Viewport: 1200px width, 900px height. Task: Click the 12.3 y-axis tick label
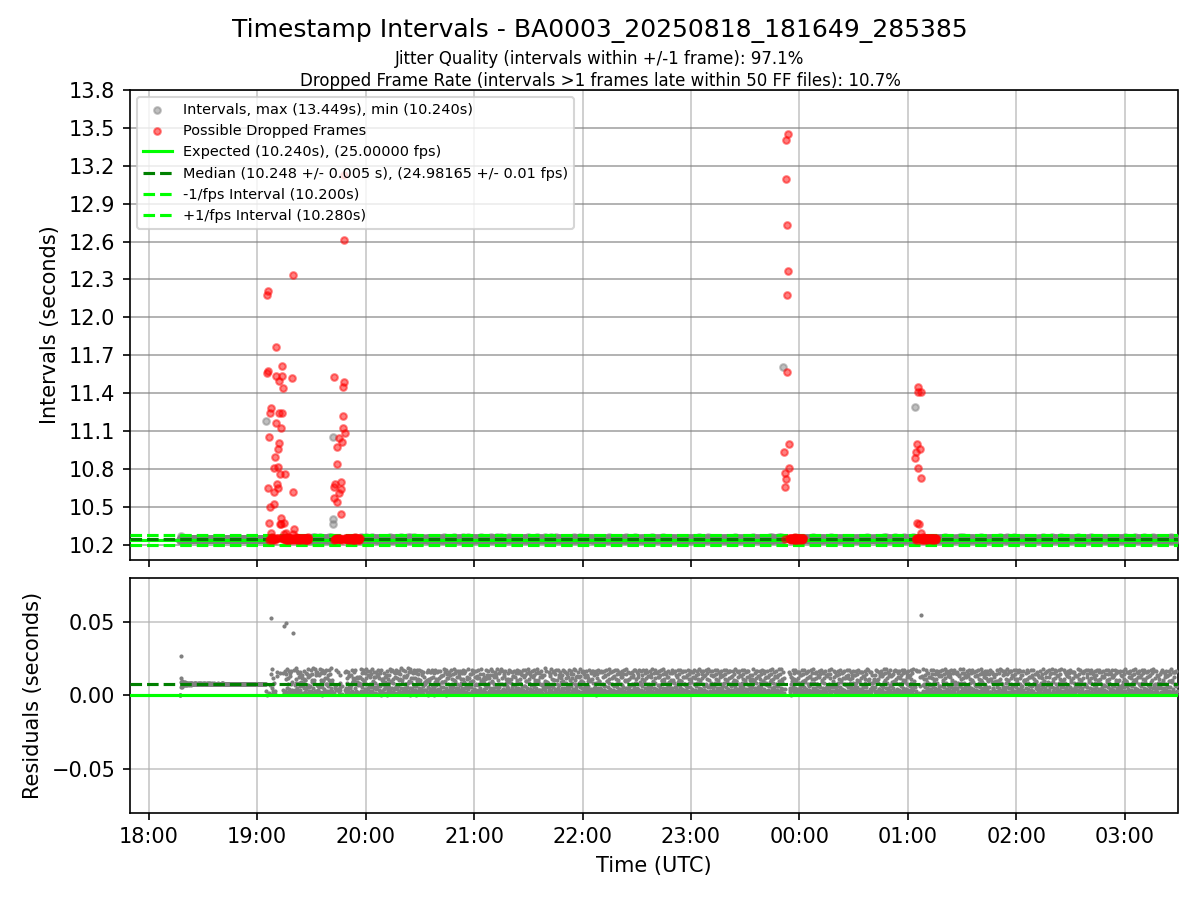pos(93,280)
